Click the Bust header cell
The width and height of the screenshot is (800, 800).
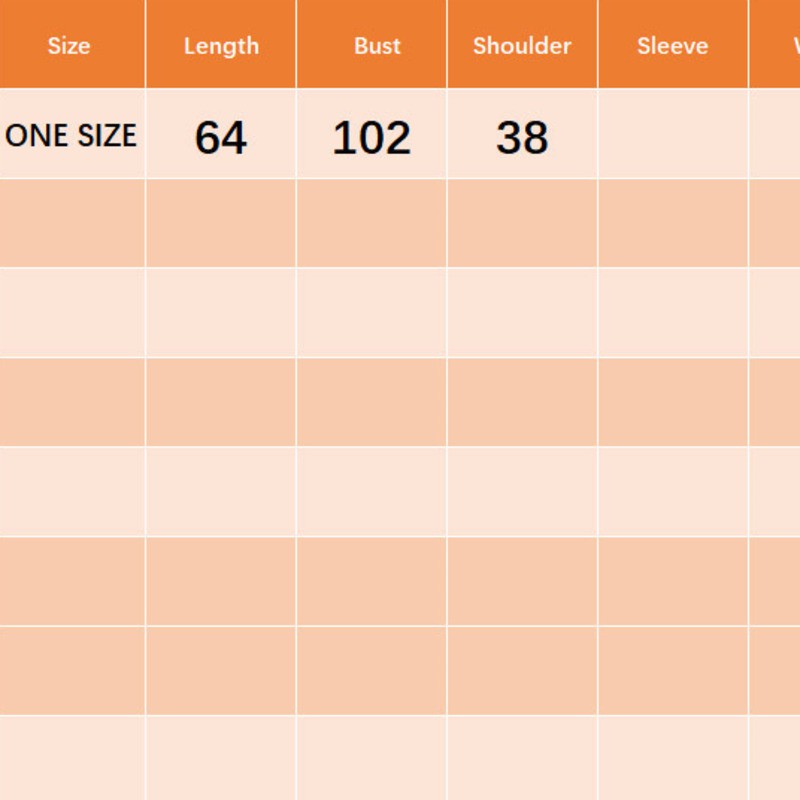click(x=376, y=46)
